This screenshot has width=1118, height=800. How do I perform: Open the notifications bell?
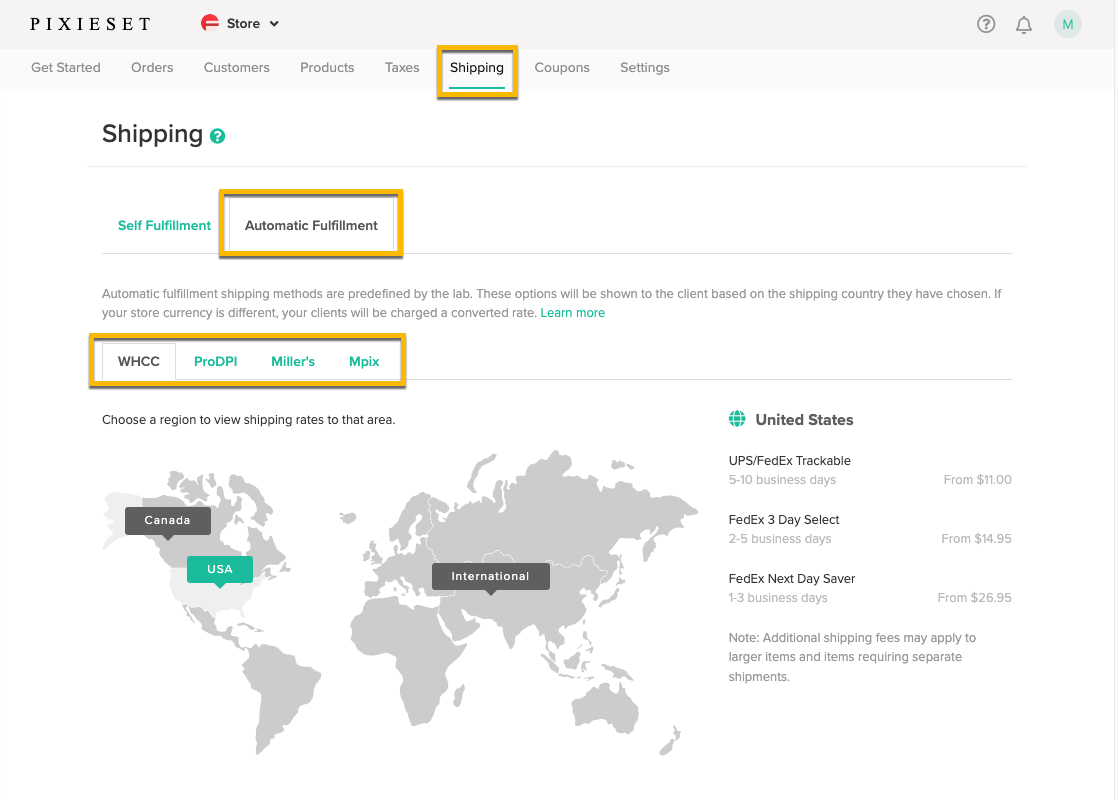tap(1023, 25)
